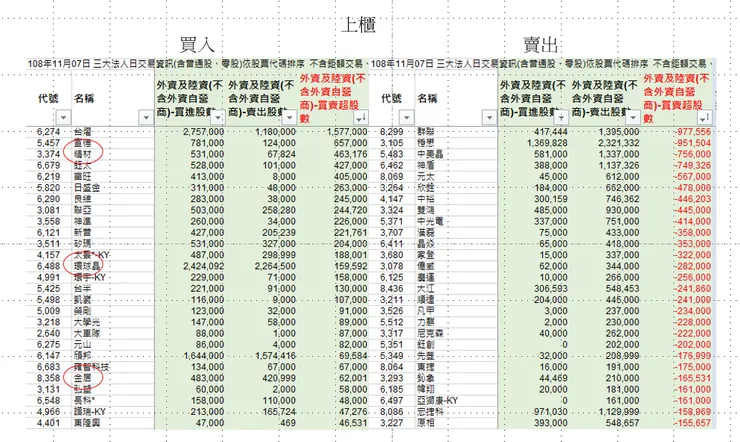Select stock code cell 3,707
This screenshot has height=442, width=740.
coord(392,233)
